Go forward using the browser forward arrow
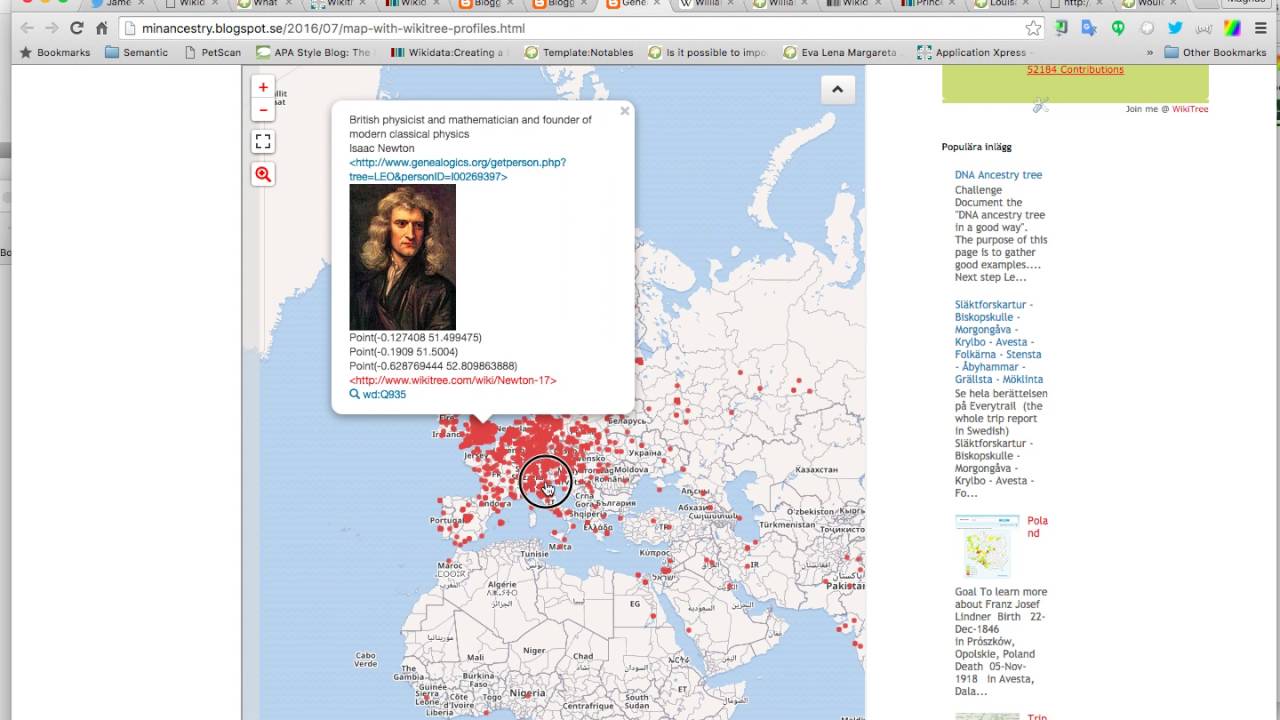This screenshot has height=720, width=1280. pos(51,28)
